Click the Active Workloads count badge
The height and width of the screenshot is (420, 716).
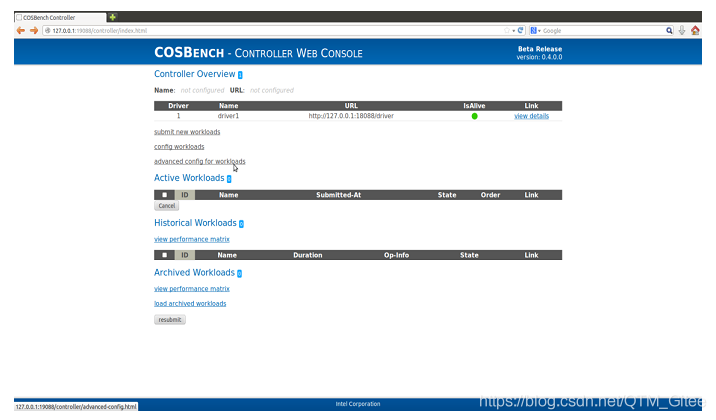229,179
